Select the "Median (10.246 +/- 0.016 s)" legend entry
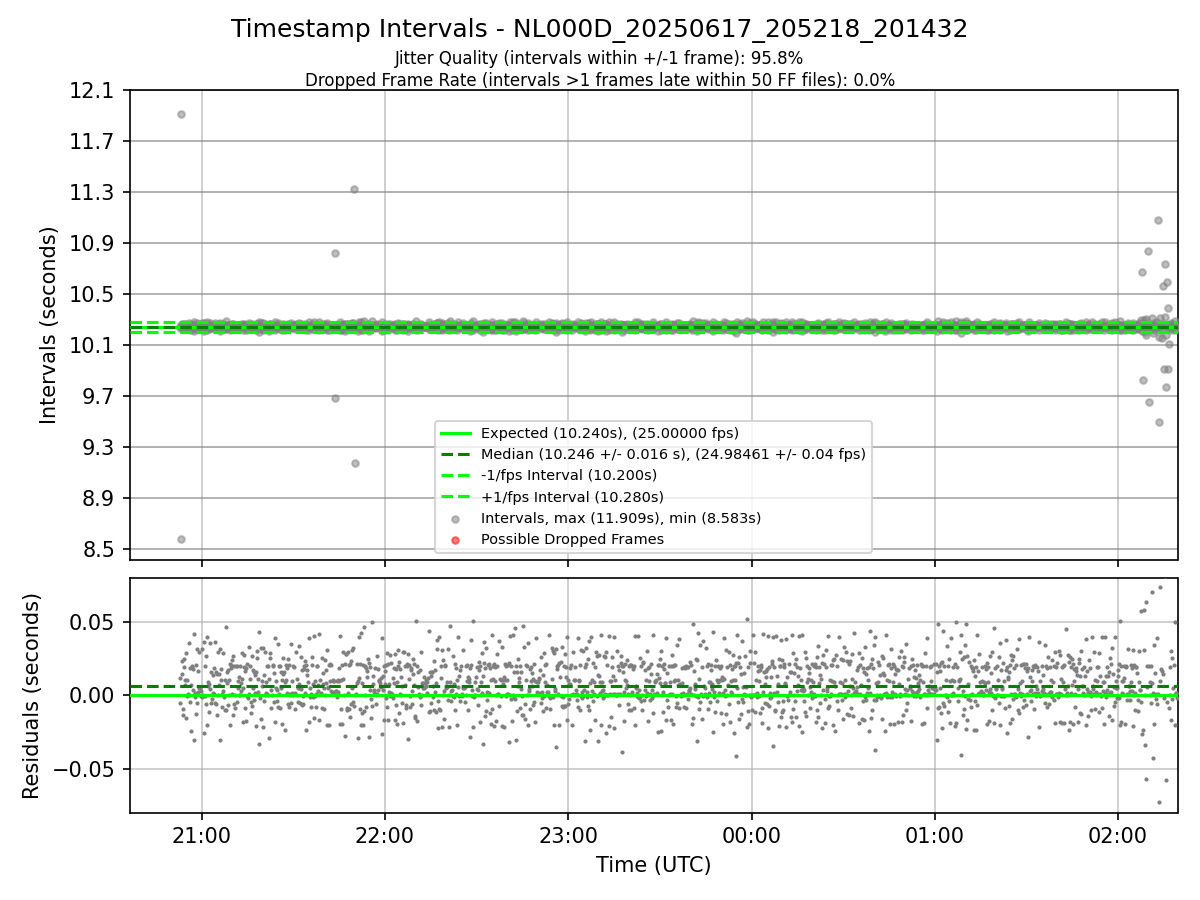Screen dimensions: 1200x900 click(x=673, y=454)
